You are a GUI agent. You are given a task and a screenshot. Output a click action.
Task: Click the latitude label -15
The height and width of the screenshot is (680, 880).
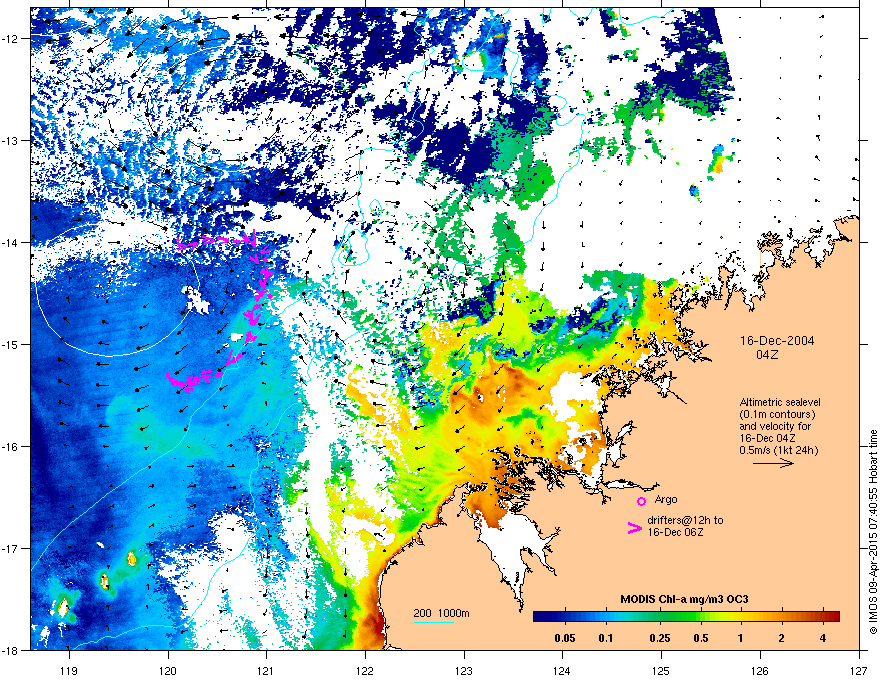coord(11,344)
